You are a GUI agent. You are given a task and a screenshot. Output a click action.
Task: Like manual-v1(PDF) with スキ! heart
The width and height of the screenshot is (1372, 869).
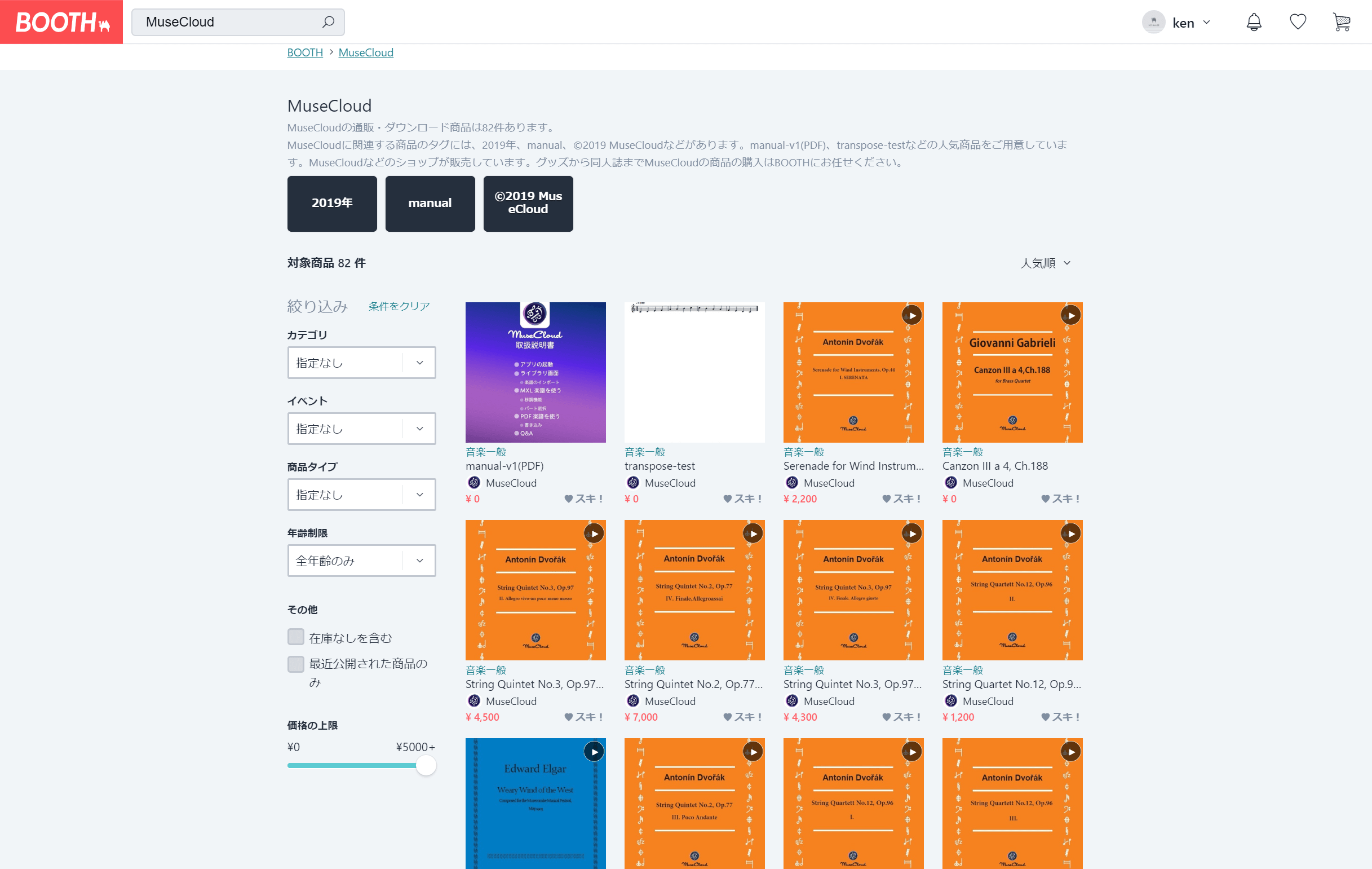(x=583, y=499)
